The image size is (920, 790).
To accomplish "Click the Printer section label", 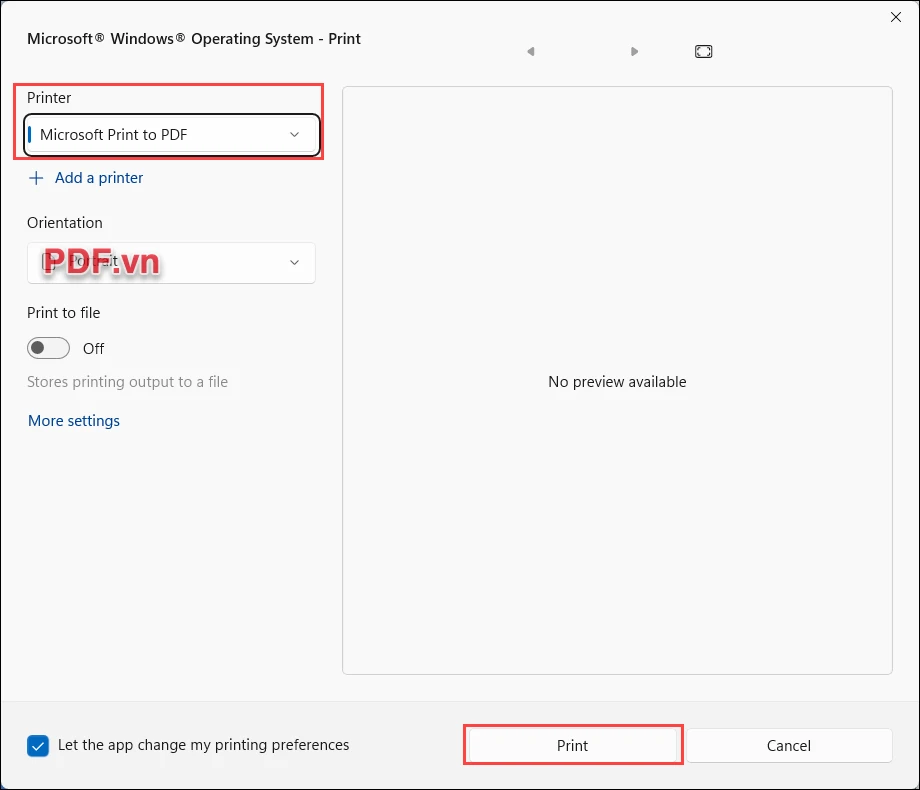I will [49, 97].
